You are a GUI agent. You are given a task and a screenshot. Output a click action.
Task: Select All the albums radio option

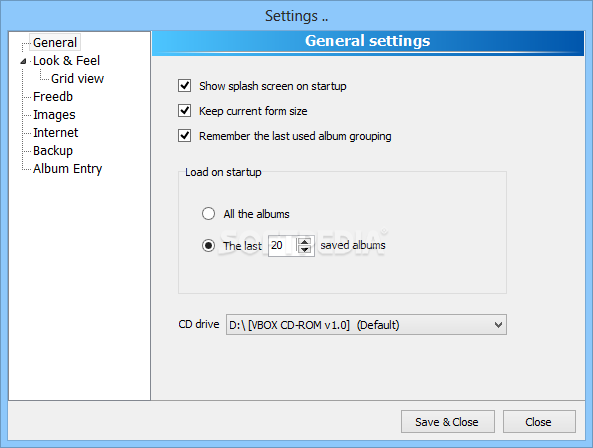pos(208,214)
